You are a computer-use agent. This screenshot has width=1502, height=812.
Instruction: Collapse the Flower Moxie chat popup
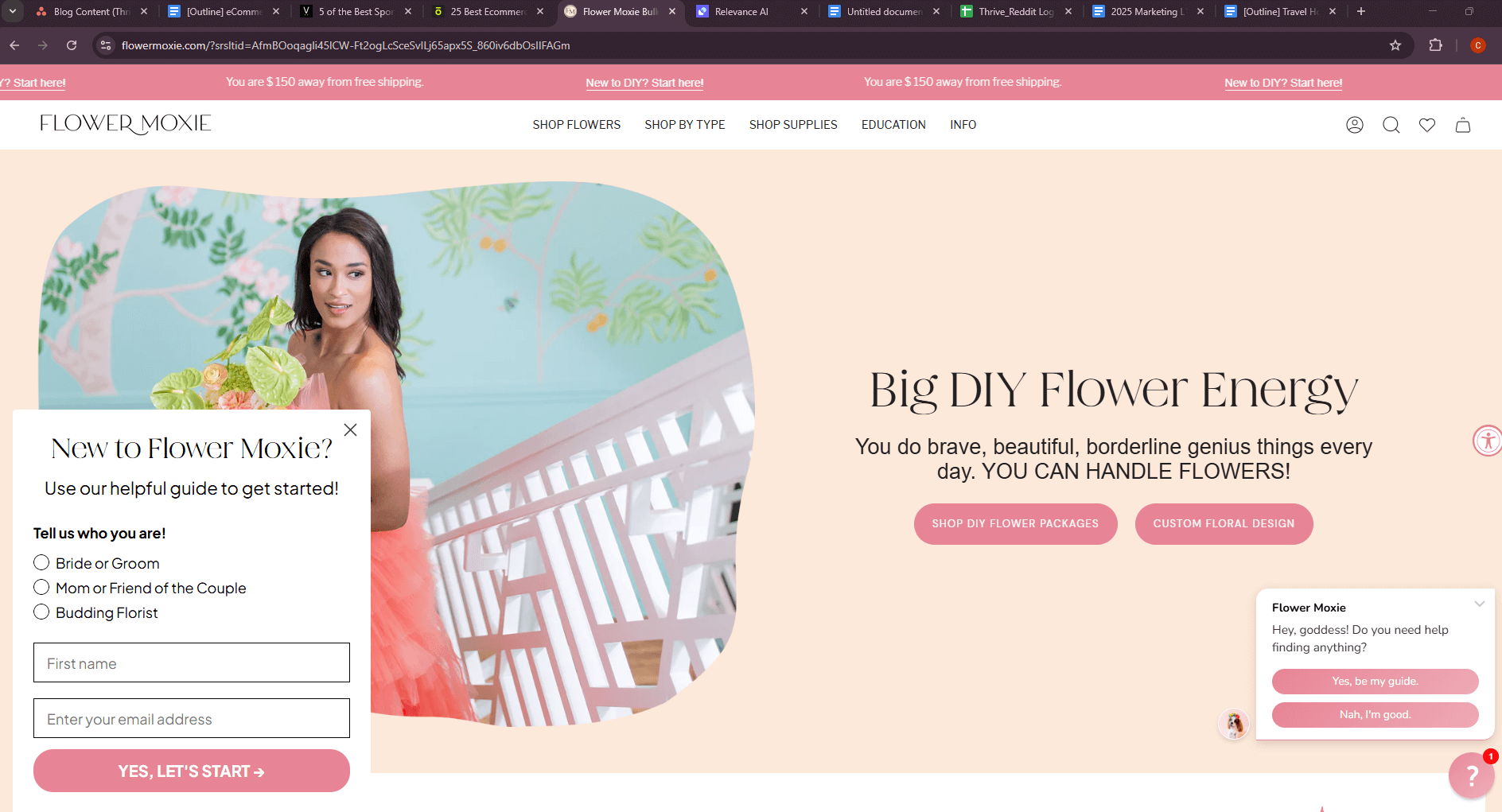click(x=1479, y=604)
